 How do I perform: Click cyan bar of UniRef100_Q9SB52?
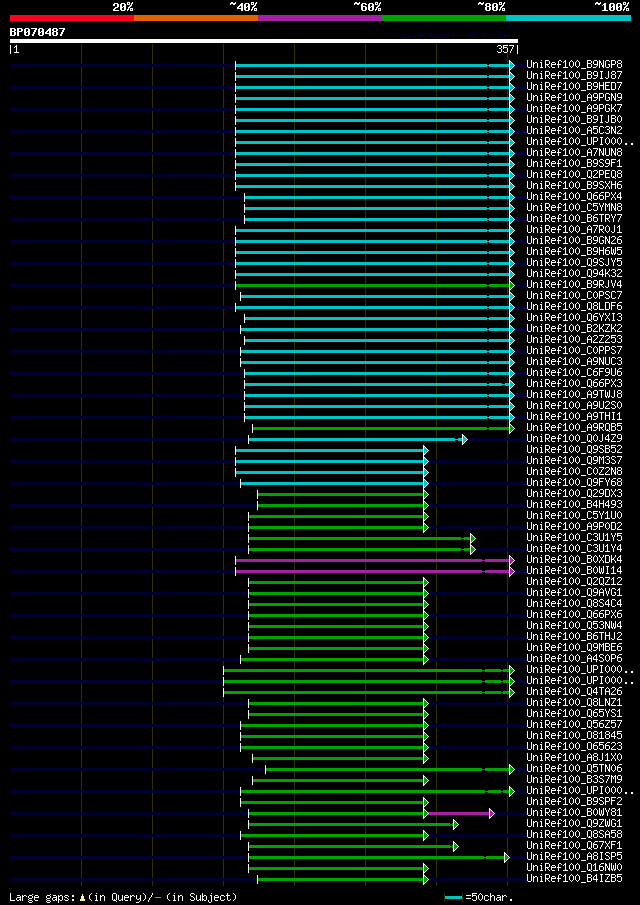[330, 450]
